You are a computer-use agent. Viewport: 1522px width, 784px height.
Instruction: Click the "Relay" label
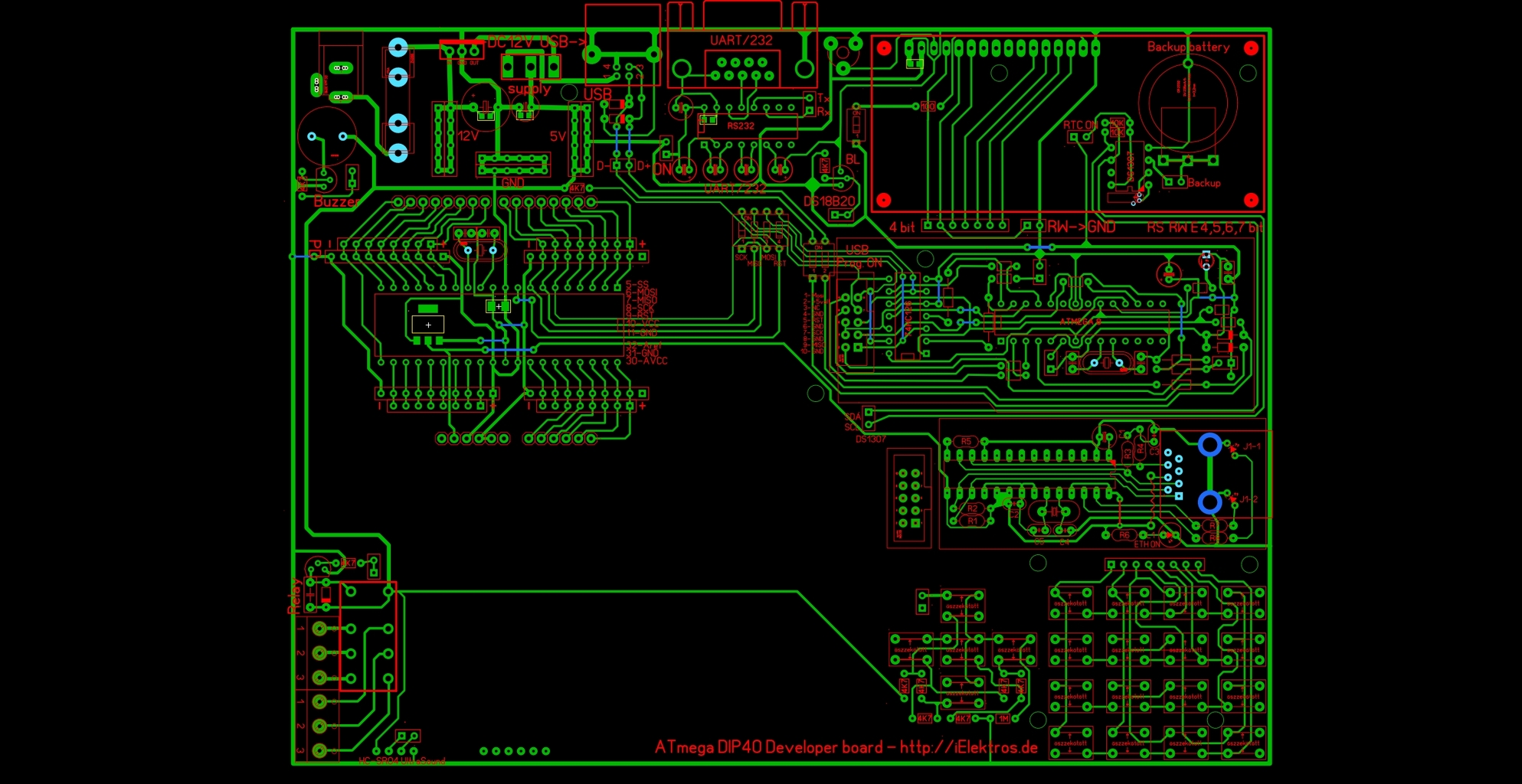(294, 596)
